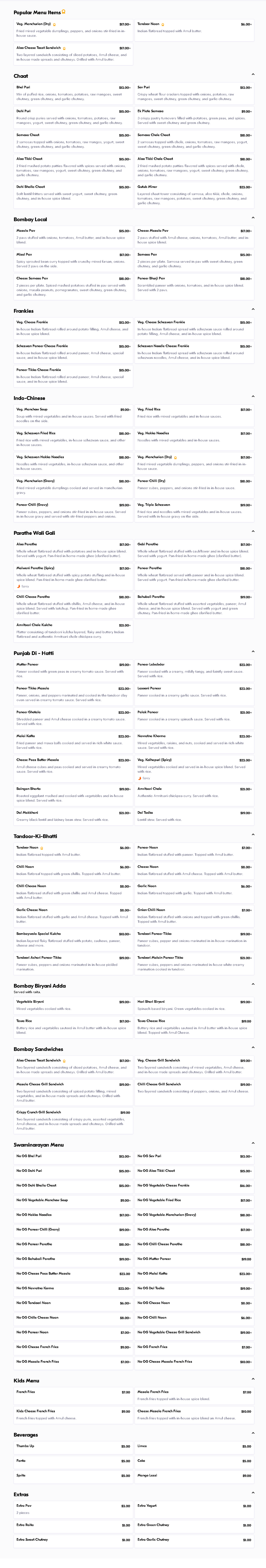Screen dimensions: 266x1568
Task: Collapse the Bombay Local section chevron
Action: [253, 218]
